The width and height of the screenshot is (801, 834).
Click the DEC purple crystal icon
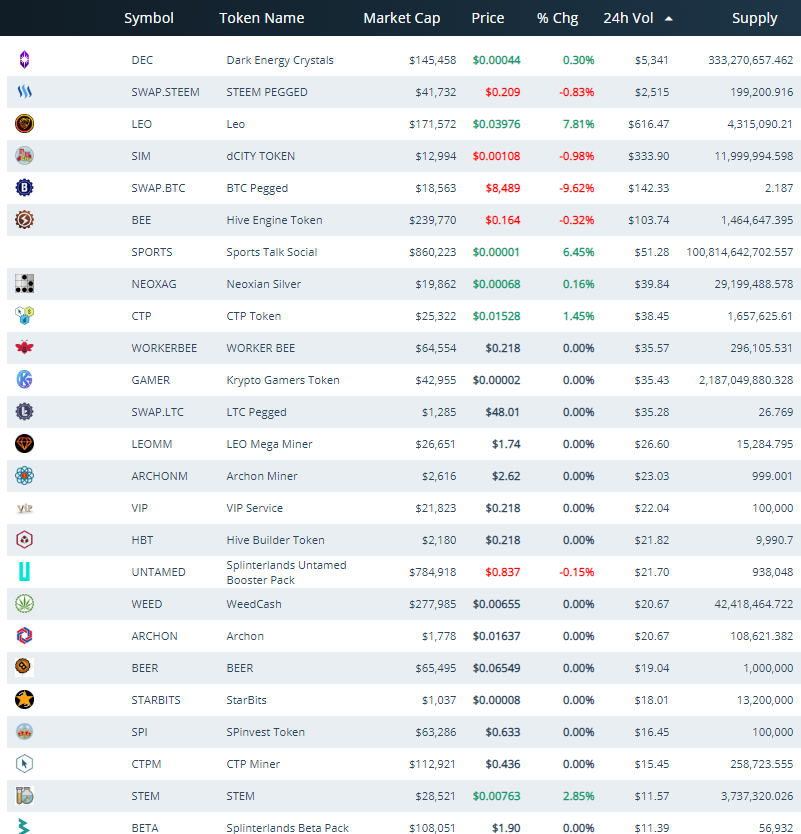24,60
